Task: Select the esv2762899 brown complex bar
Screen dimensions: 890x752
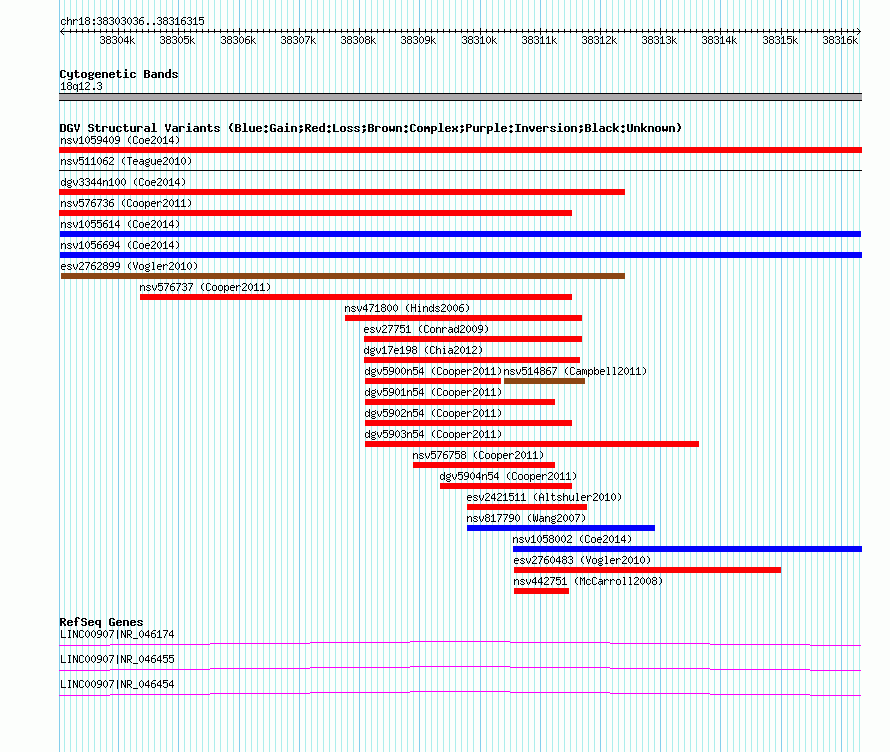Action: (343, 276)
